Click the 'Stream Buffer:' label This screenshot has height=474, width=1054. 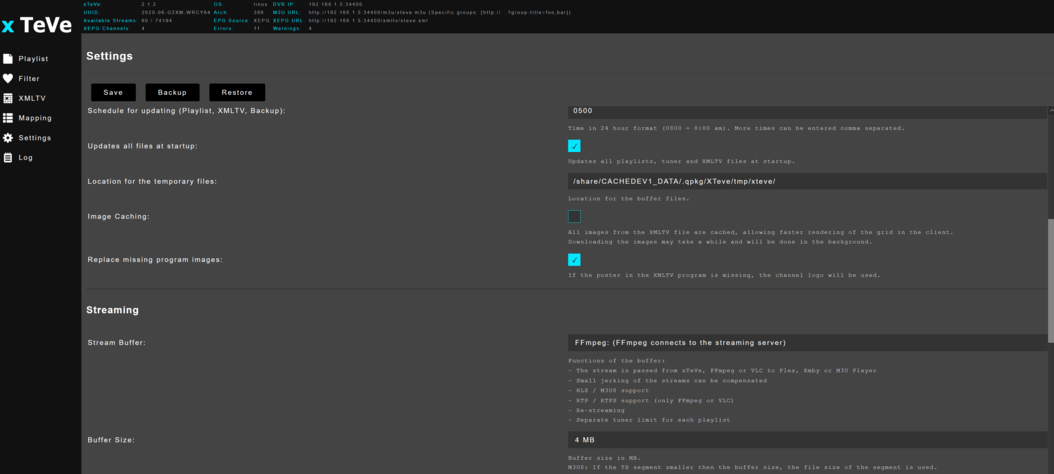point(117,343)
